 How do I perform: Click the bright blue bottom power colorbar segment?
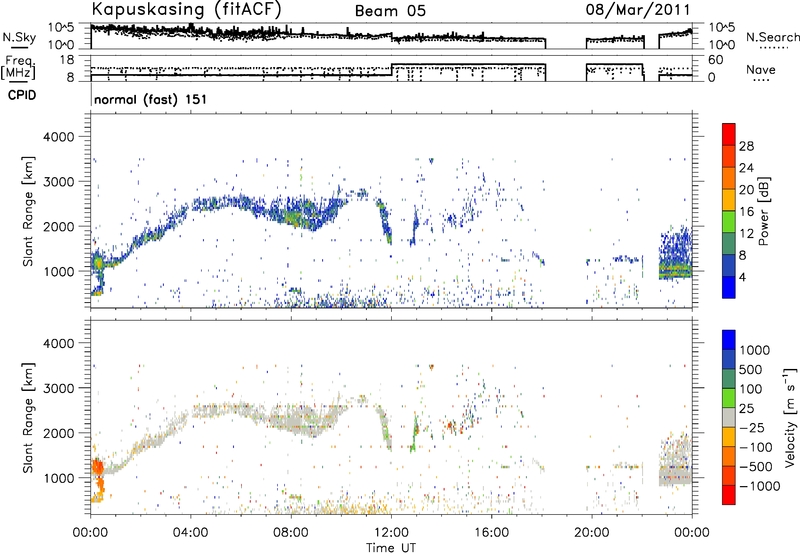(x=729, y=287)
